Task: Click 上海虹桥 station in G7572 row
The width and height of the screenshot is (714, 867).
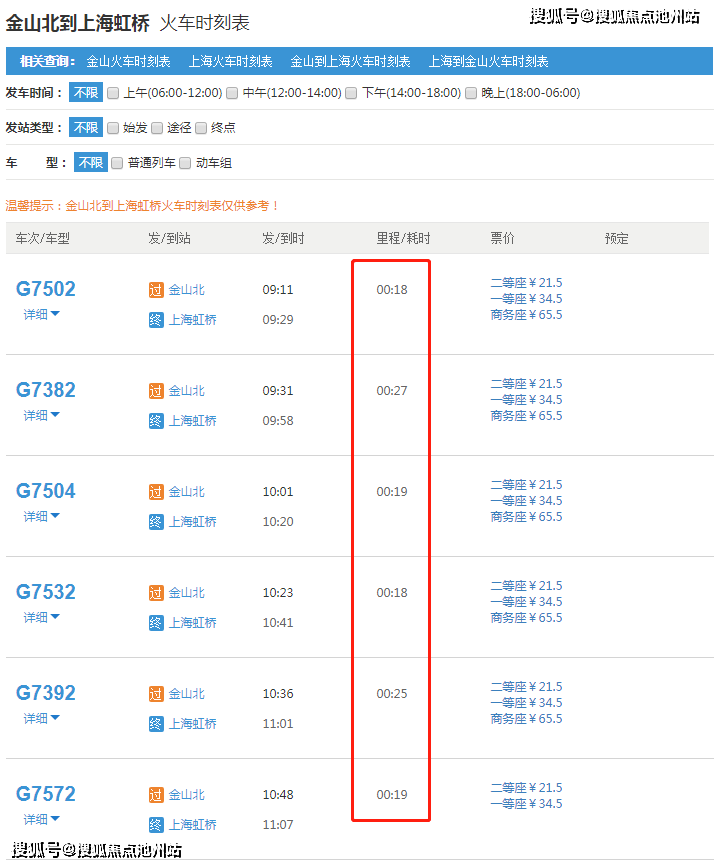Action: (192, 825)
